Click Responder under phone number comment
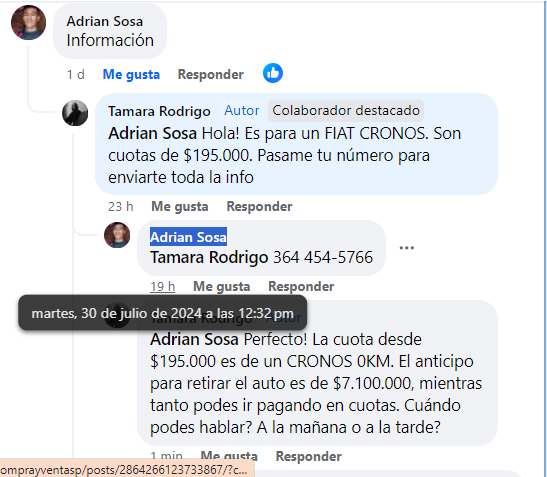This screenshot has height=477, width=547. pyautogui.click(x=301, y=286)
